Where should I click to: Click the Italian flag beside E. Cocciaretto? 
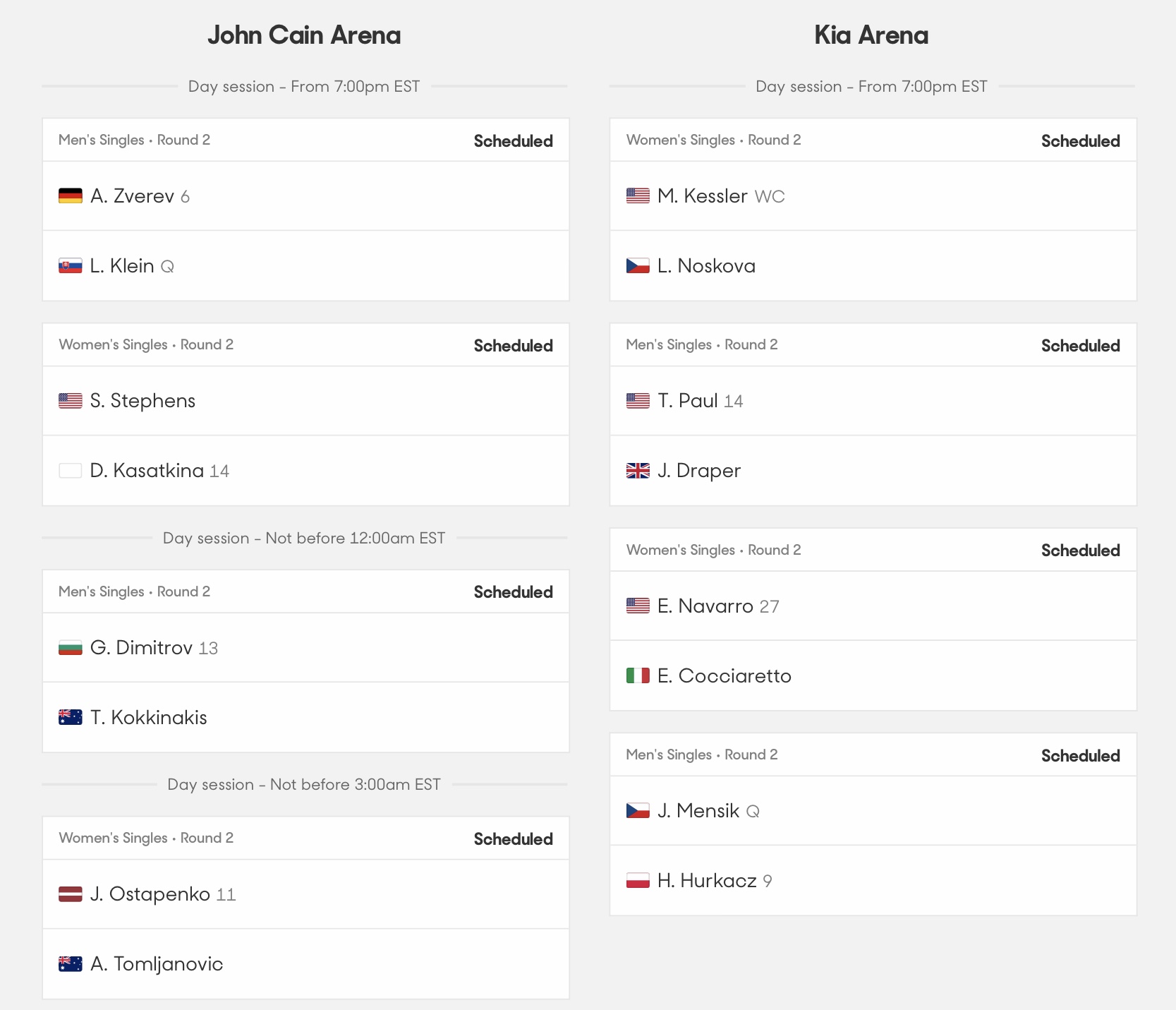[x=638, y=675]
